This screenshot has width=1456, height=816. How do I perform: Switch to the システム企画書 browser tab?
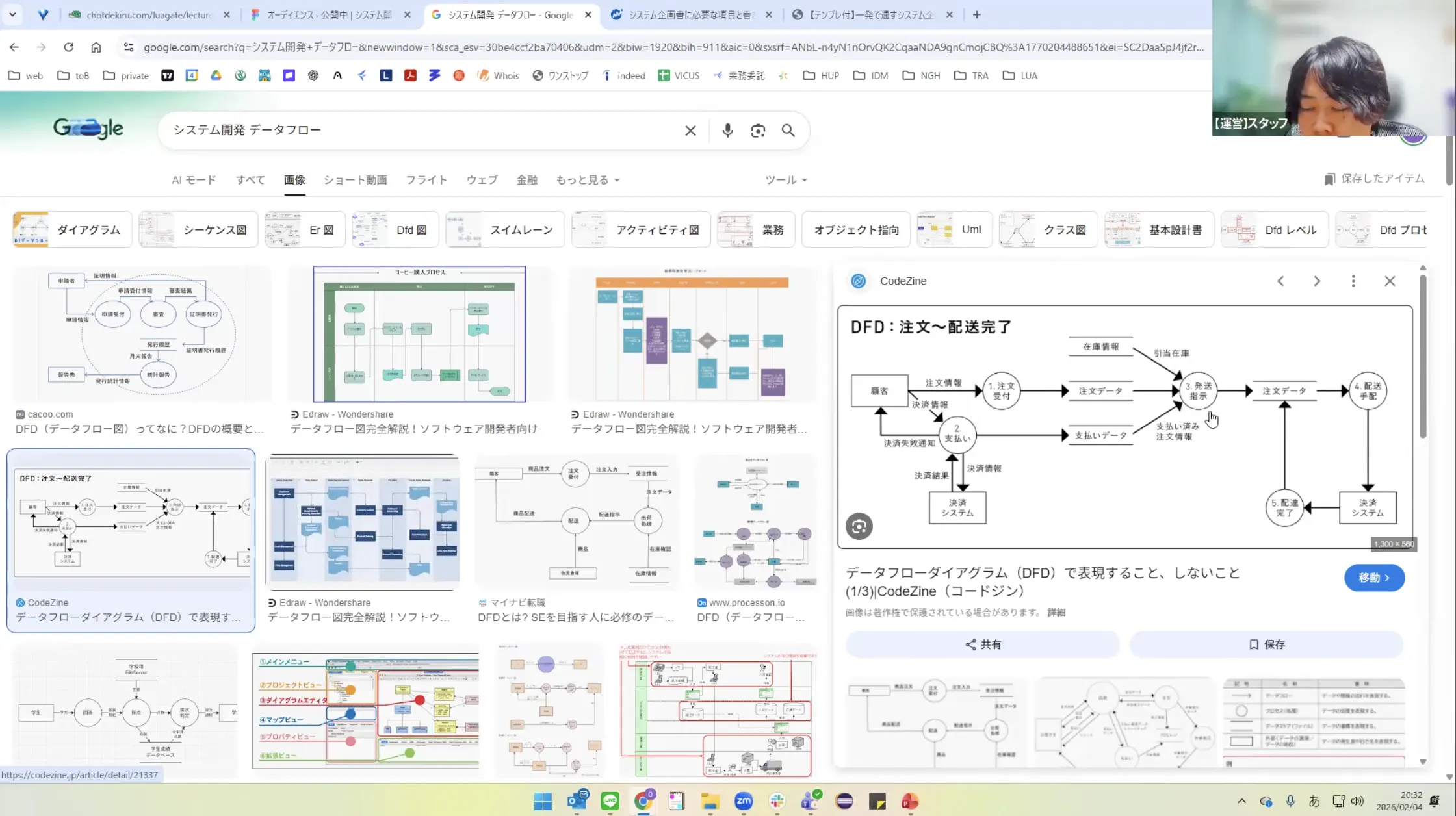tap(689, 14)
